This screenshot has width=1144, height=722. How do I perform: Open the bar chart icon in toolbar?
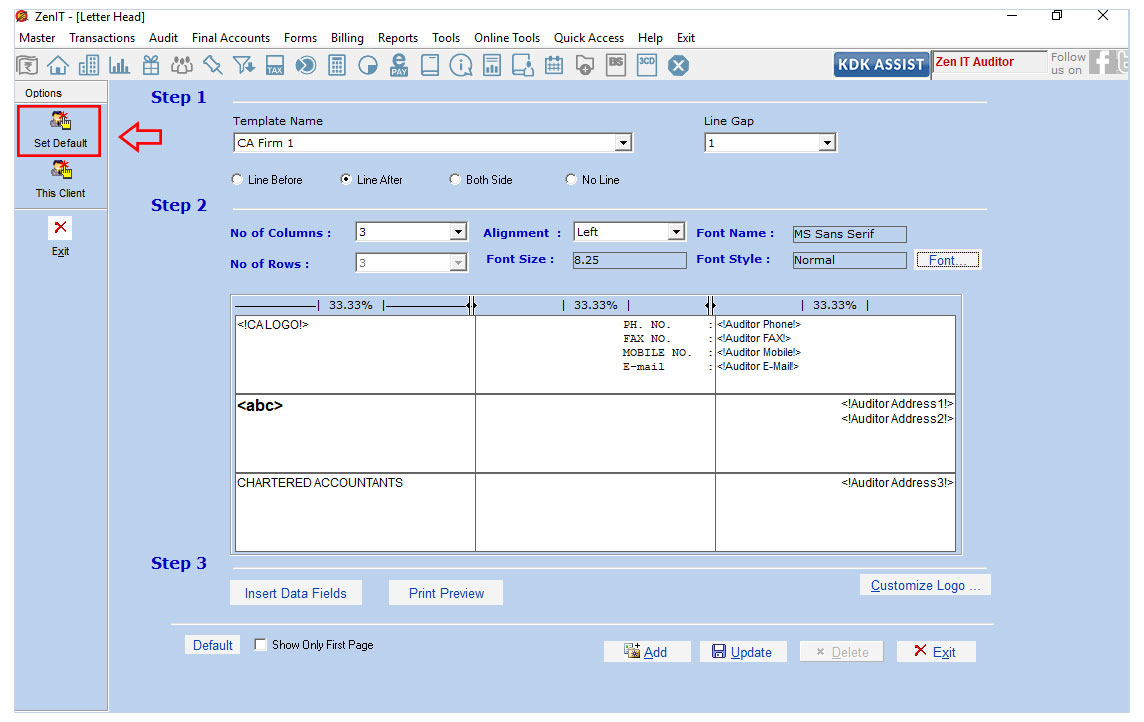point(119,65)
